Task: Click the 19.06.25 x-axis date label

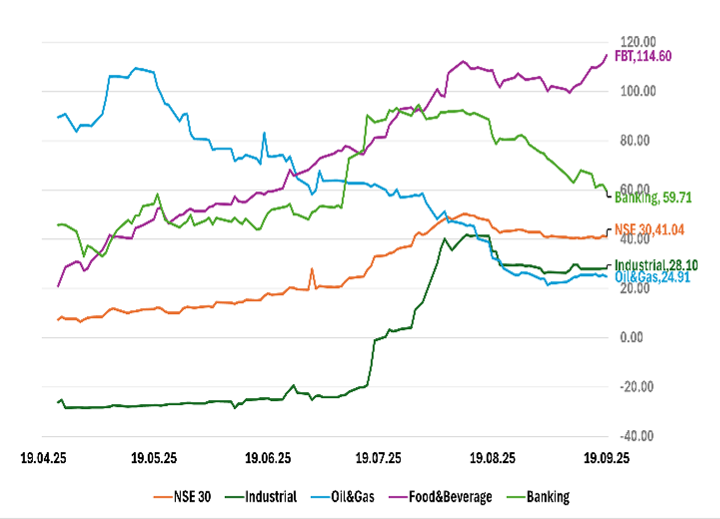Action: [x=268, y=458]
